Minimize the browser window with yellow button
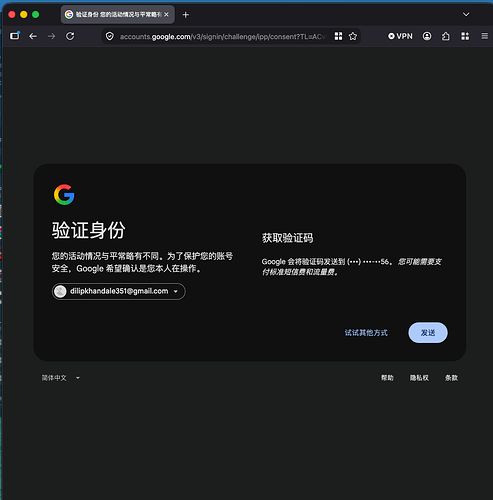493x500 pixels. pyautogui.click(x=24, y=14)
